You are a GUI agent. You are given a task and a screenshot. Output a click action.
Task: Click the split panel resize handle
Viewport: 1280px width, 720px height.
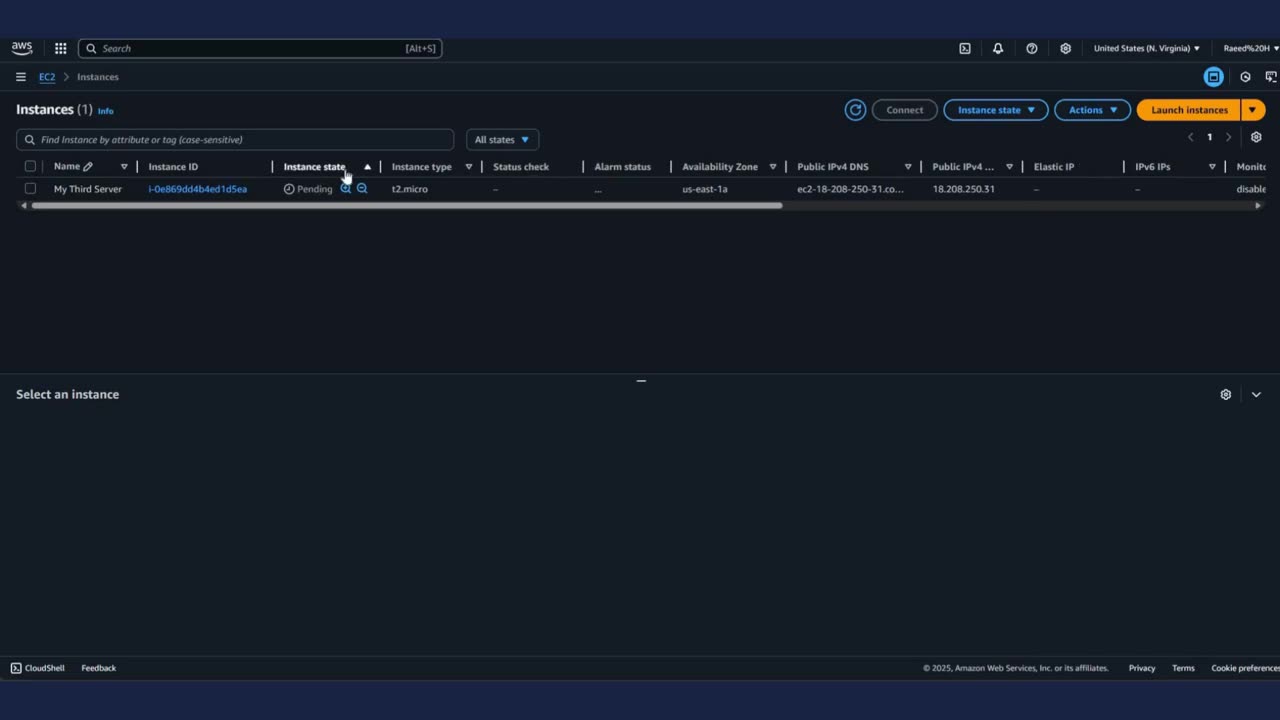pyautogui.click(x=641, y=381)
